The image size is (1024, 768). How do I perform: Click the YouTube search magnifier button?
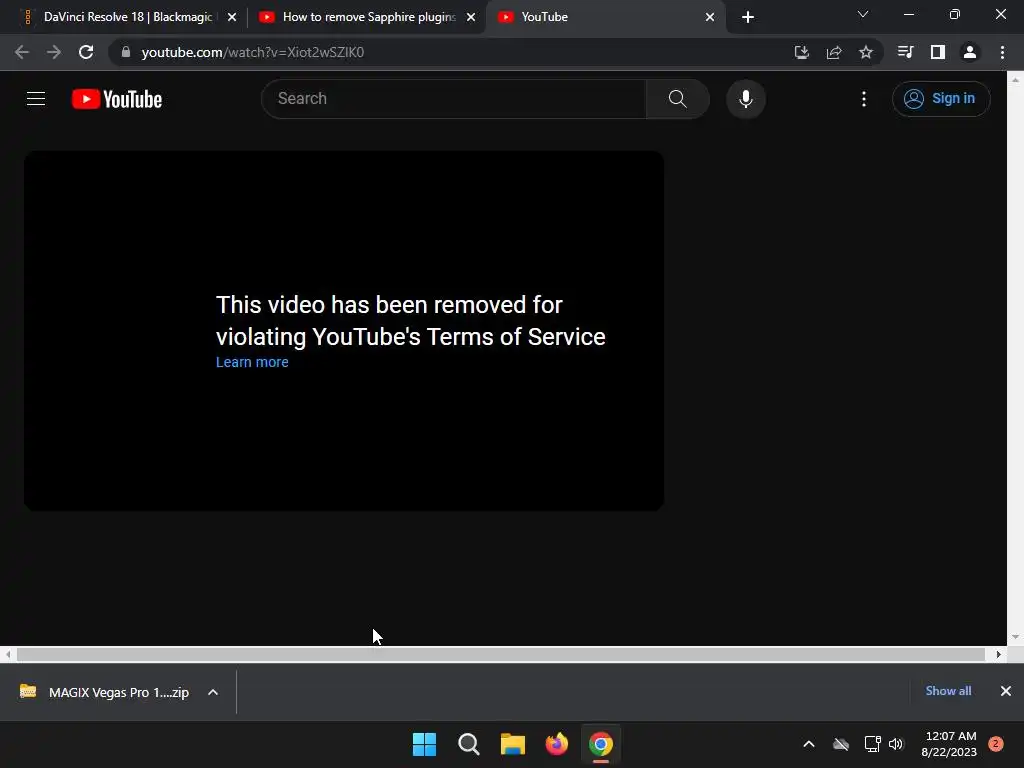(677, 99)
